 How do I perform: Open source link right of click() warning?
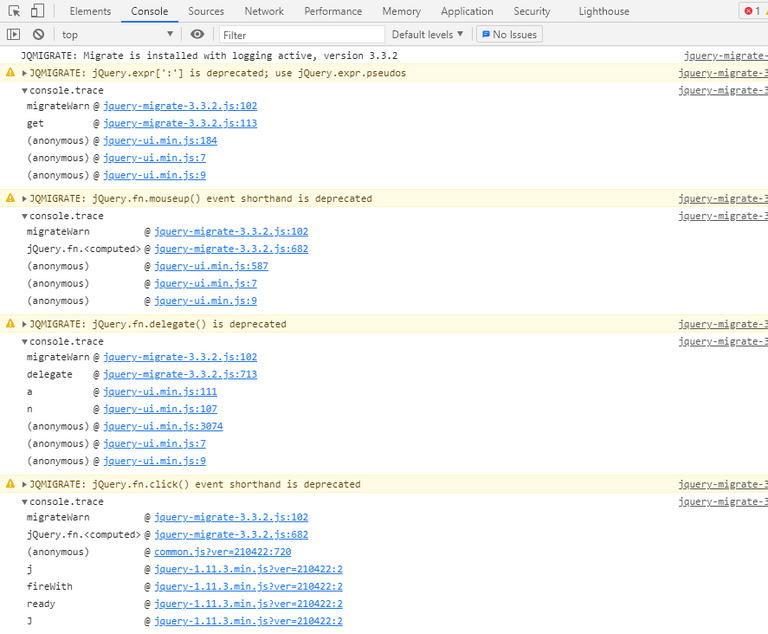(723, 484)
